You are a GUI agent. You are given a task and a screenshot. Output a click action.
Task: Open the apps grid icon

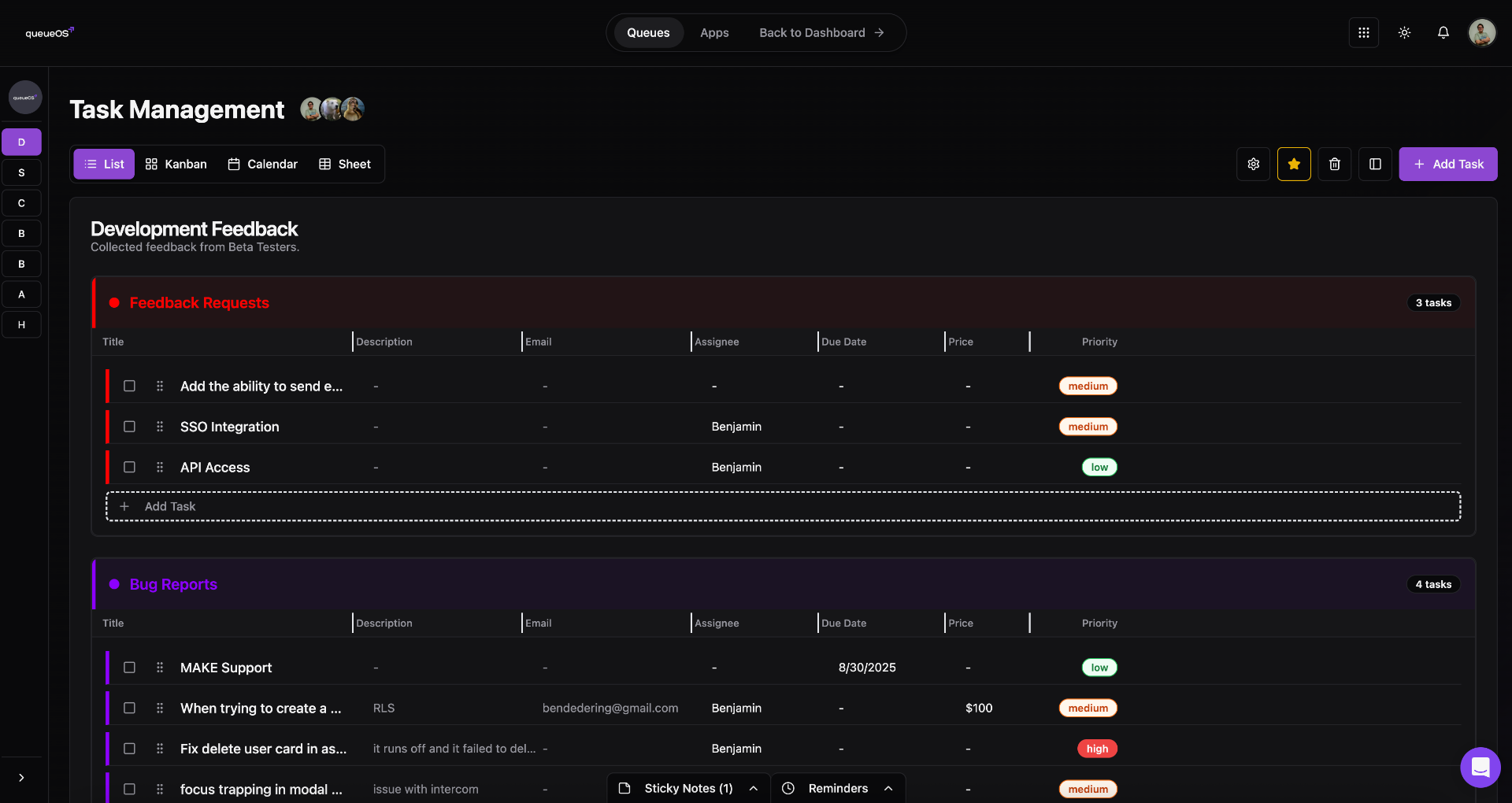tap(1363, 33)
